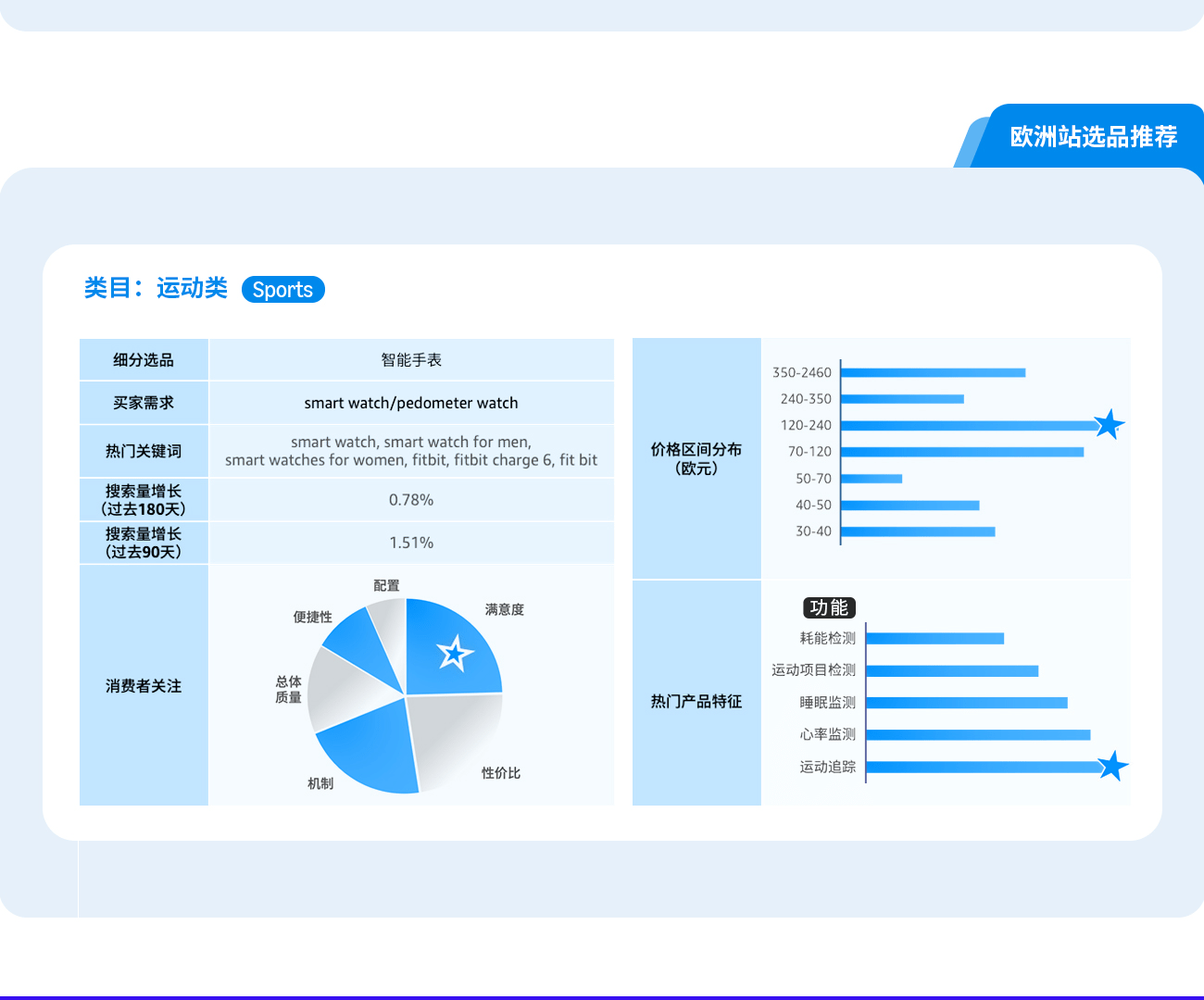The width and height of the screenshot is (1204, 1000).
Task: Click the star on the 120-240 price bar
Action: [x=1108, y=425]
